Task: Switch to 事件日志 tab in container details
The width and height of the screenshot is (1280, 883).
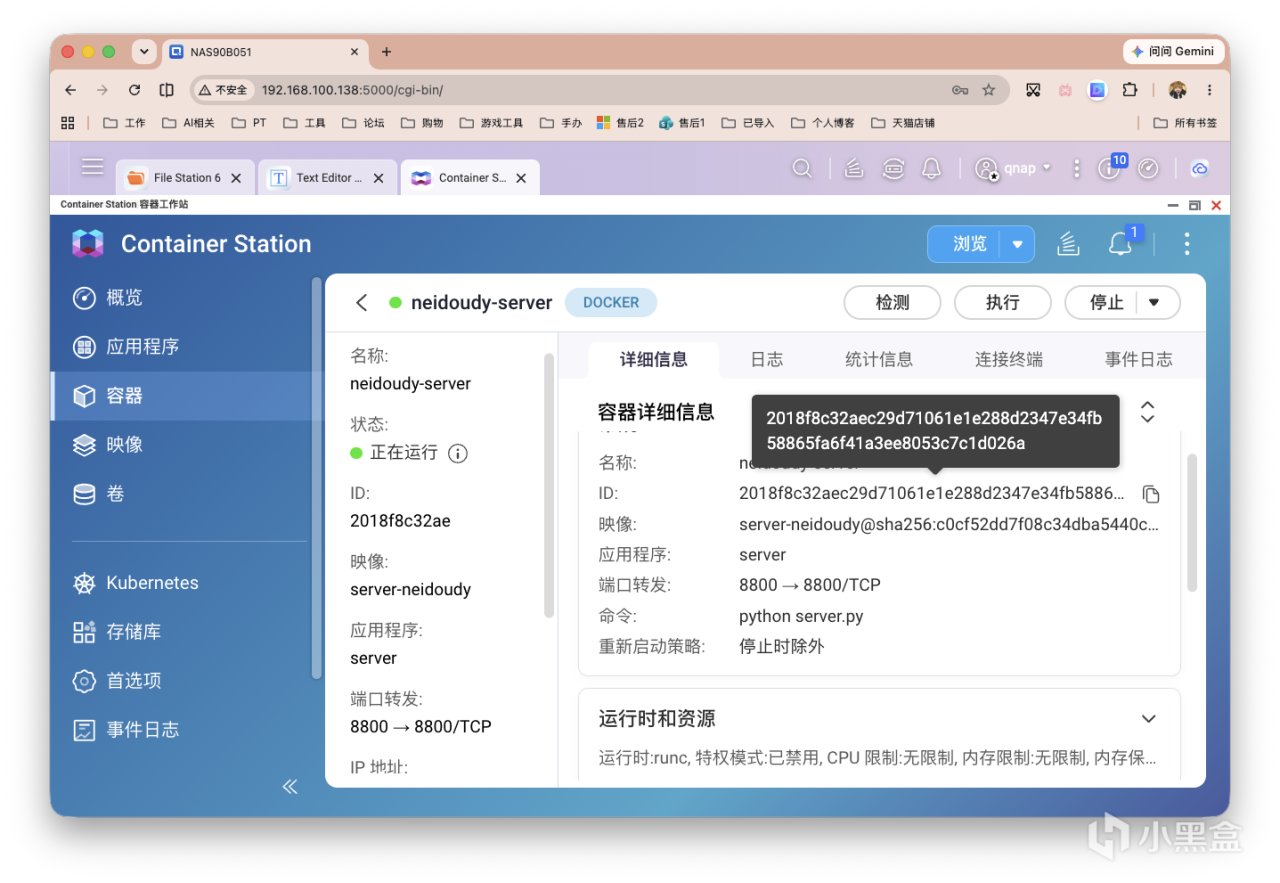Action: pyautogui.click(x=1139, y=360)
